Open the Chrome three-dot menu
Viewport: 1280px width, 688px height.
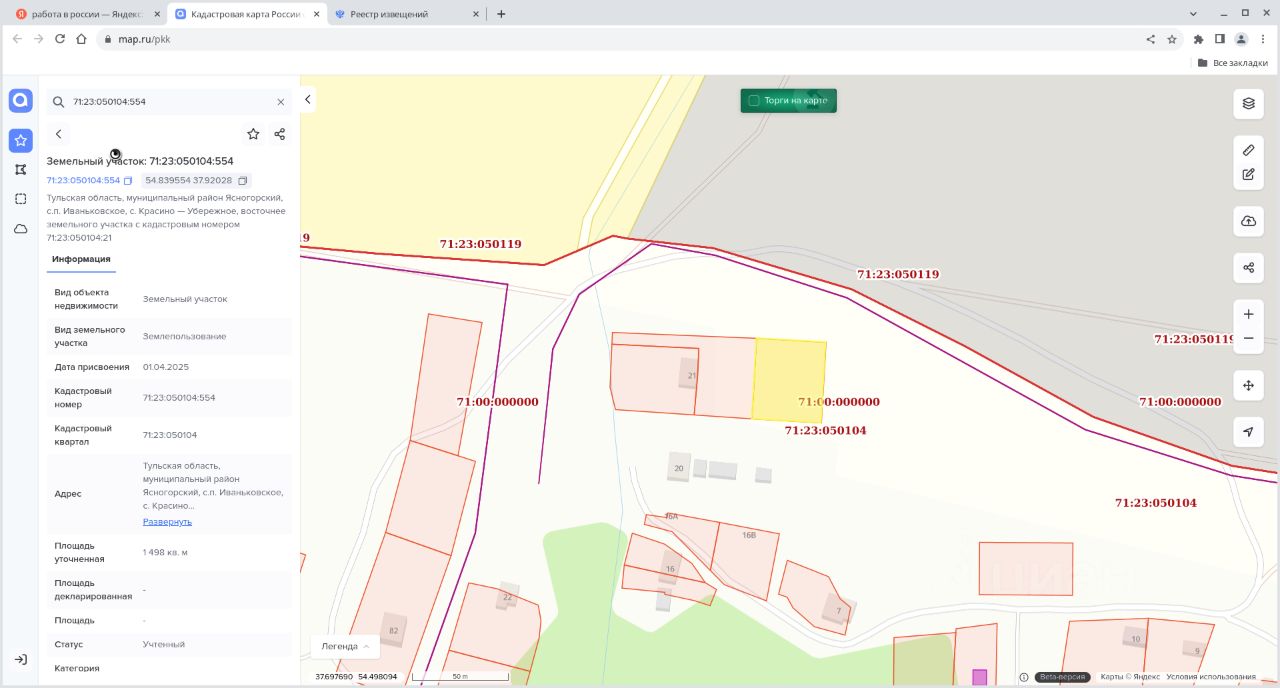[1263, 39]
